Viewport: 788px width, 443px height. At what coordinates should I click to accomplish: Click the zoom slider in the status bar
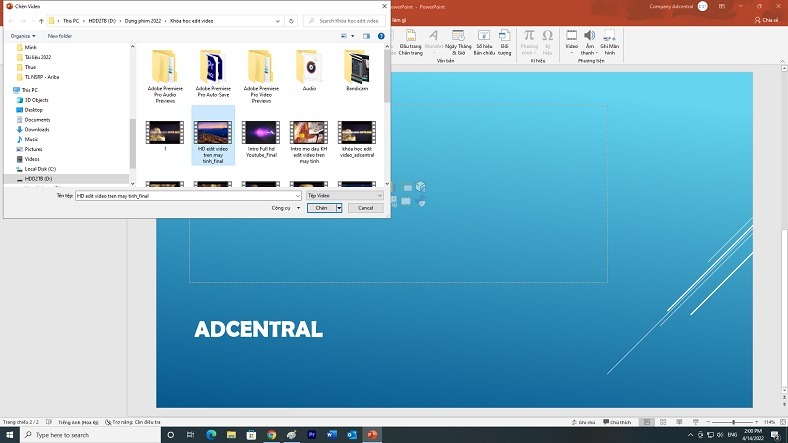[x=735, y=422]
